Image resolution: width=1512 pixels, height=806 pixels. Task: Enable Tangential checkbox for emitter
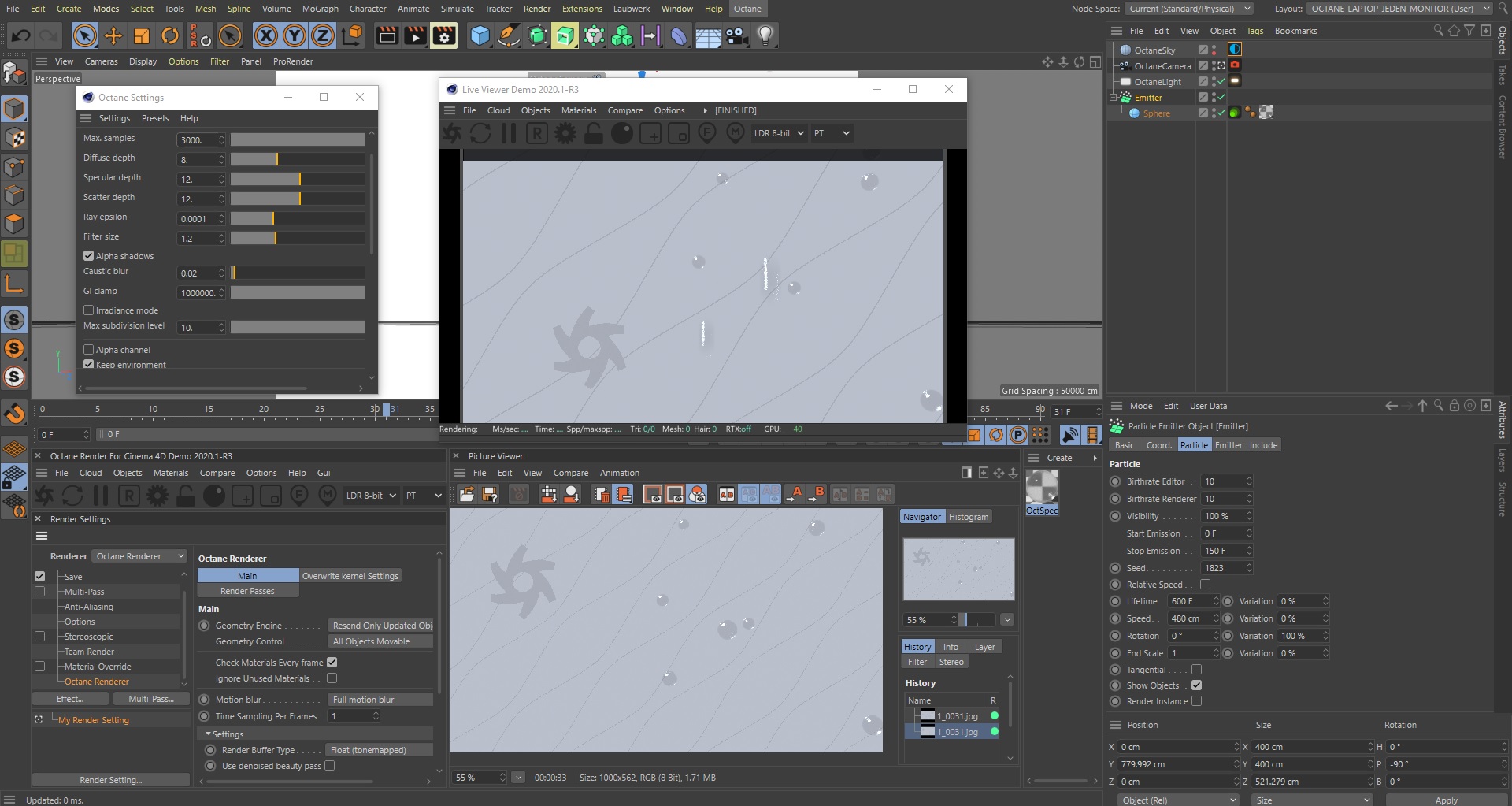(1196, 670)
